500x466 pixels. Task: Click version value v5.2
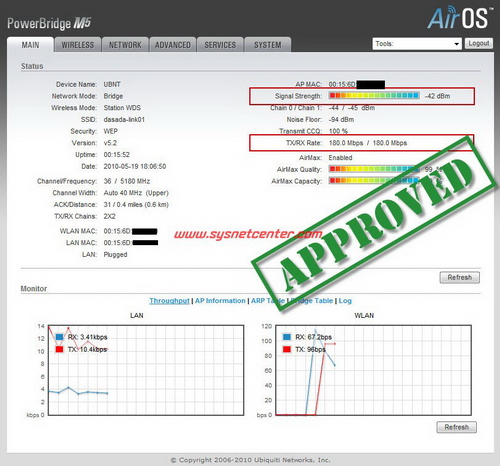point(110,143)
